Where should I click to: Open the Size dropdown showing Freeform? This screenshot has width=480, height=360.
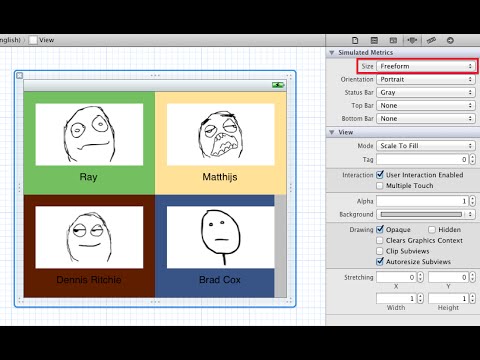click(x=426, y=66)
